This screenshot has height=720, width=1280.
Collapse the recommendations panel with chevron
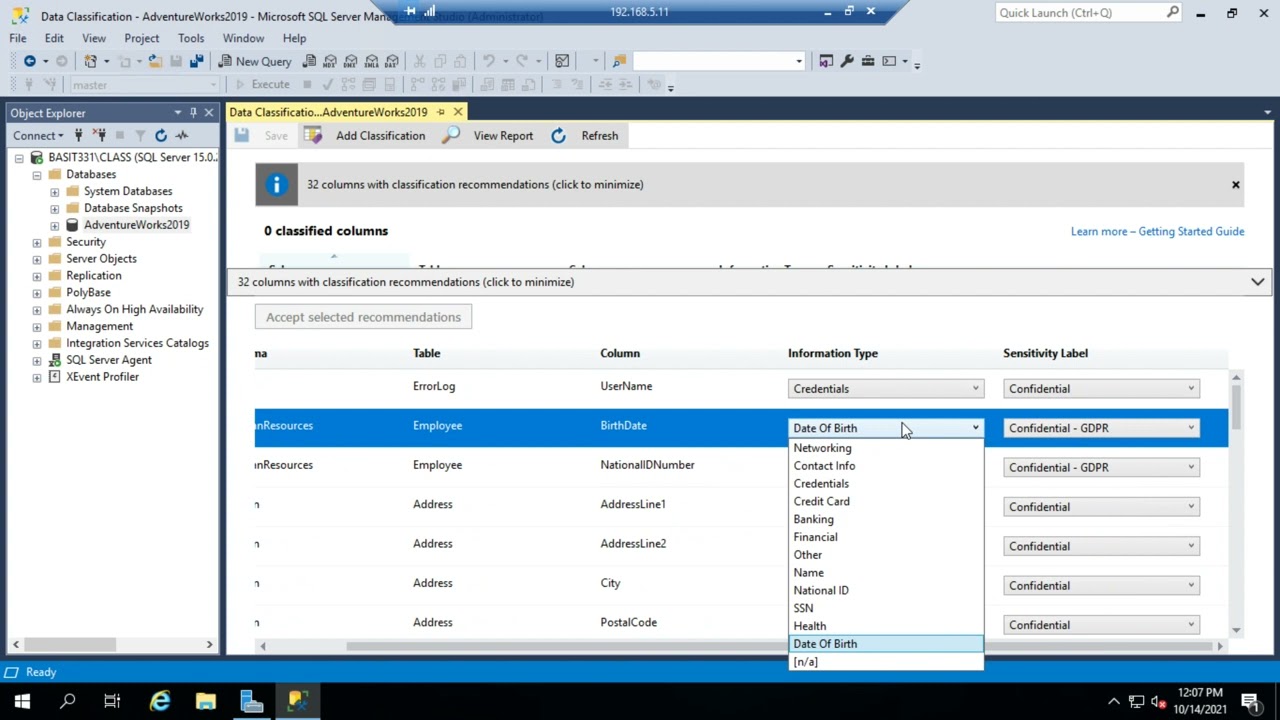pos(1257,282)
